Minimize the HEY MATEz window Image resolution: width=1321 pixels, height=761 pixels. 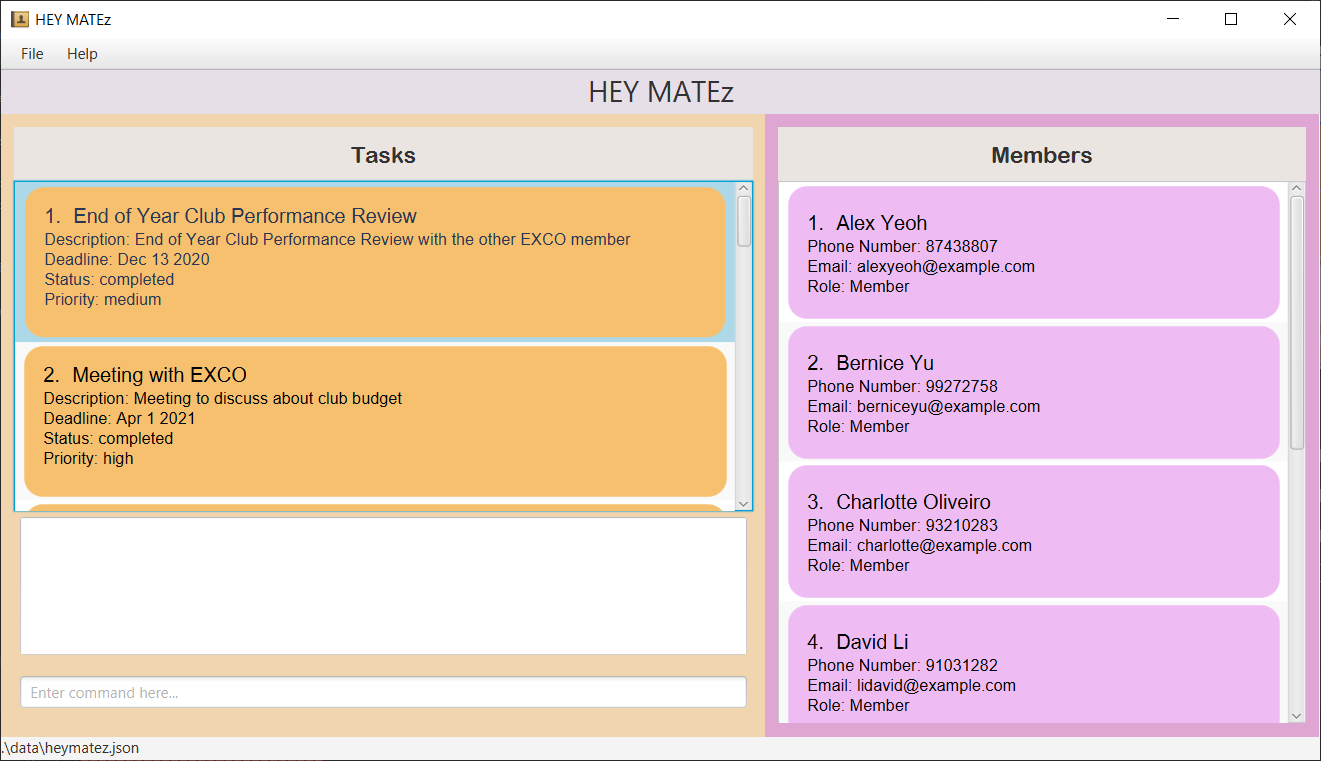pos(1173,19)
